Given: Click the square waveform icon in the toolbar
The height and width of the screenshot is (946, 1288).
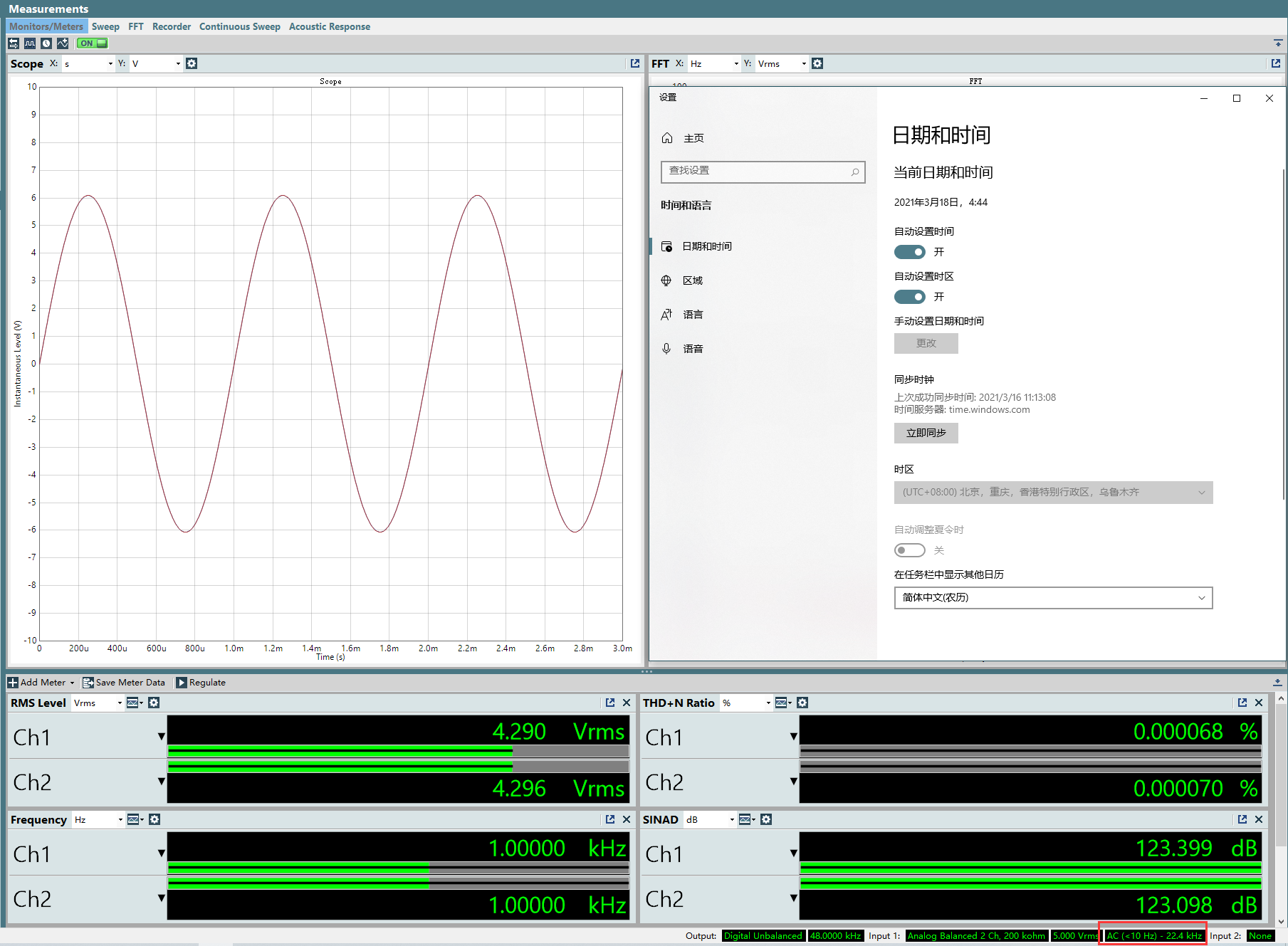Looking at the screenshot, I should (30, 43).
